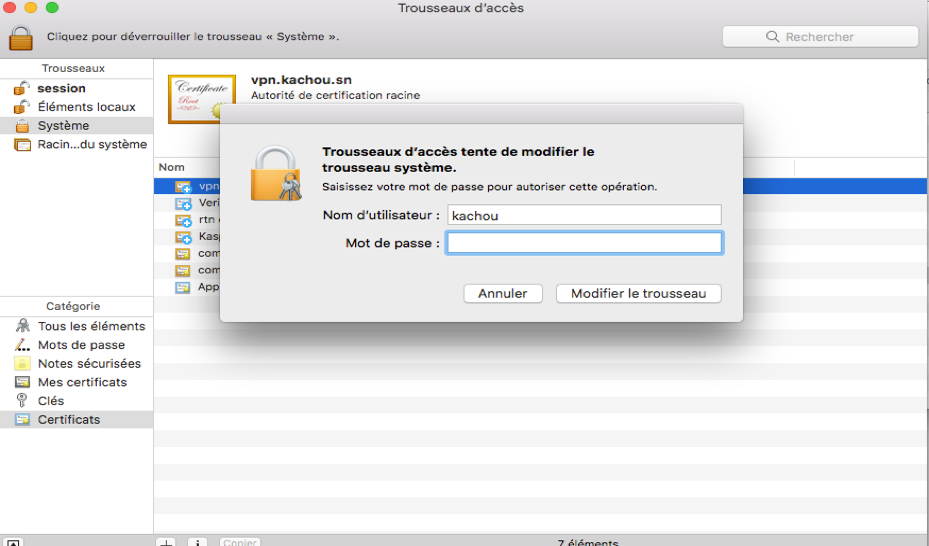The height and width of the screenshot is (546, 929).
Task: Click the magnifying glass search icon
Action: [772, 37]
